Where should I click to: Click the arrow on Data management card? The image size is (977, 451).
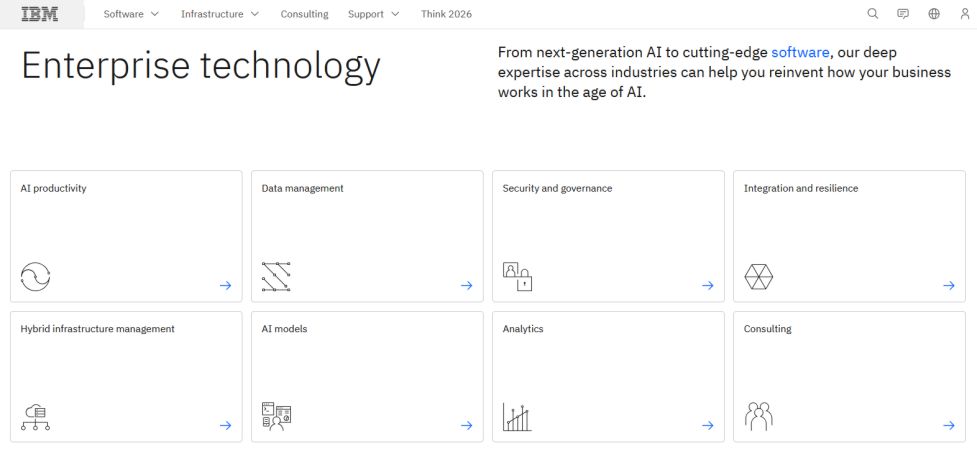click(467, 285)
